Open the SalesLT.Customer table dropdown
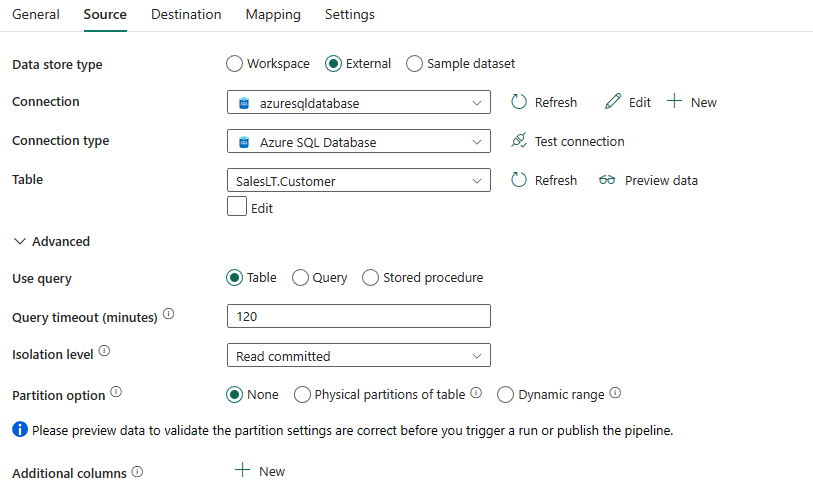 coord(359,180)
